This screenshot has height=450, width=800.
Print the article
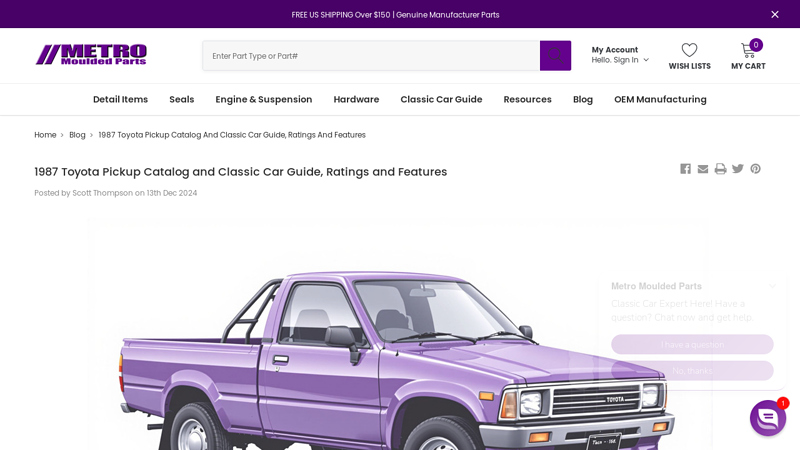(x=720, y=169)
